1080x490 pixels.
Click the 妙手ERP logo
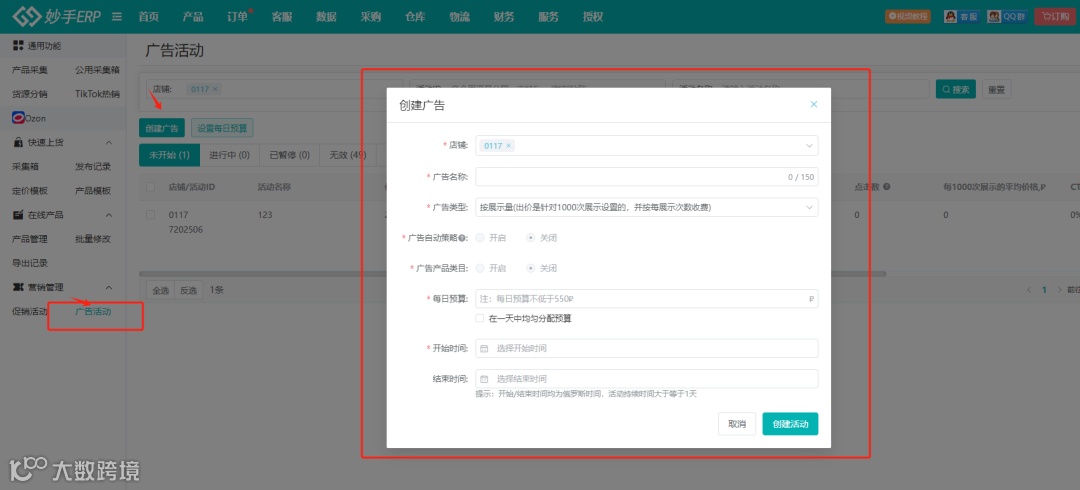click(56, 16)
